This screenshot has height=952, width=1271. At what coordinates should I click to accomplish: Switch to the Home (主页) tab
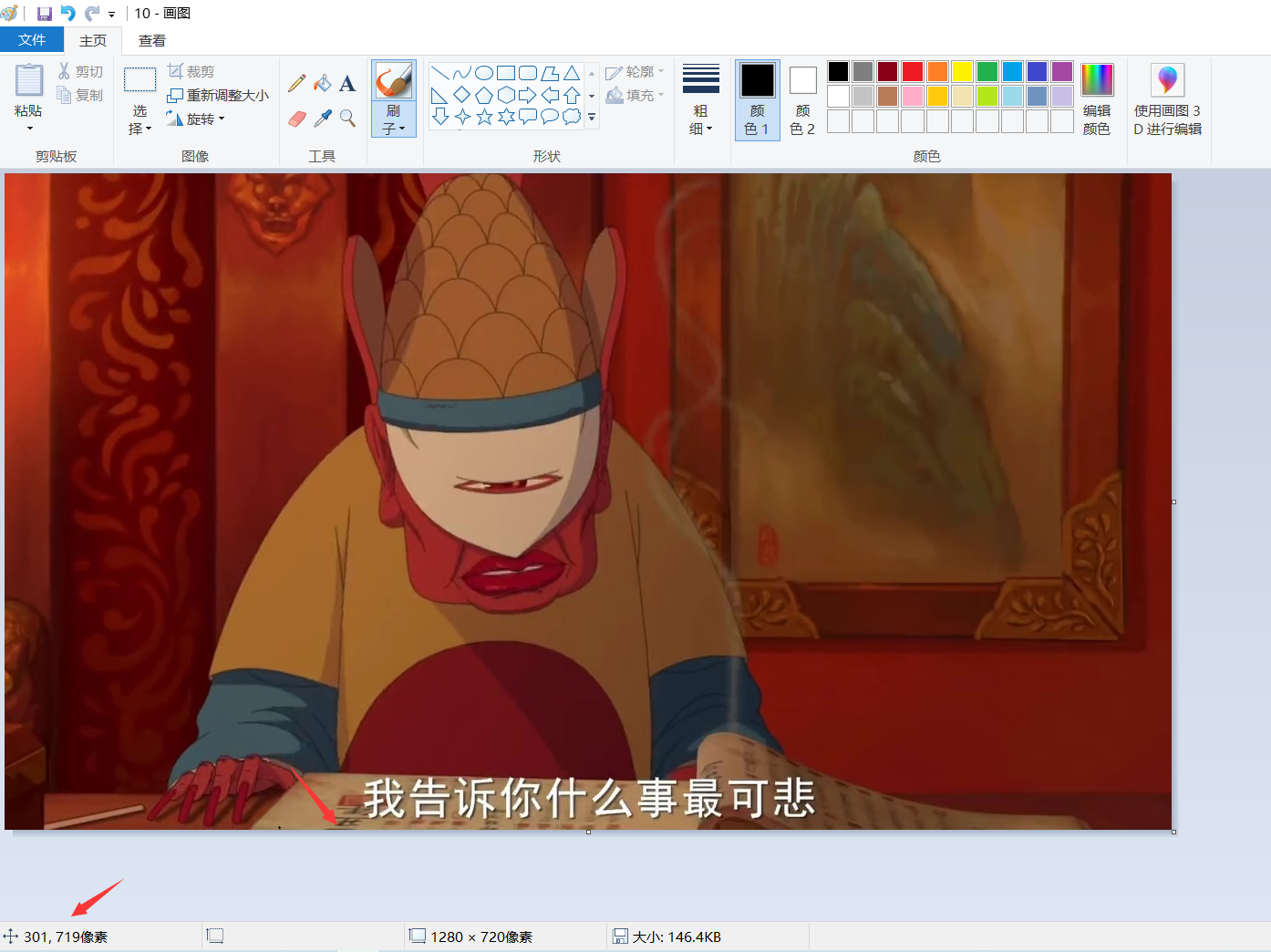[93, 40]
